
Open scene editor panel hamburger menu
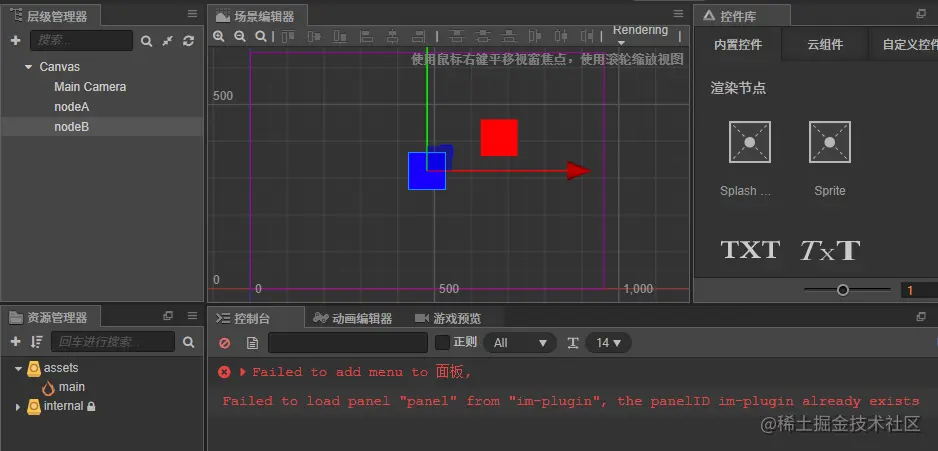click(678, 14)
